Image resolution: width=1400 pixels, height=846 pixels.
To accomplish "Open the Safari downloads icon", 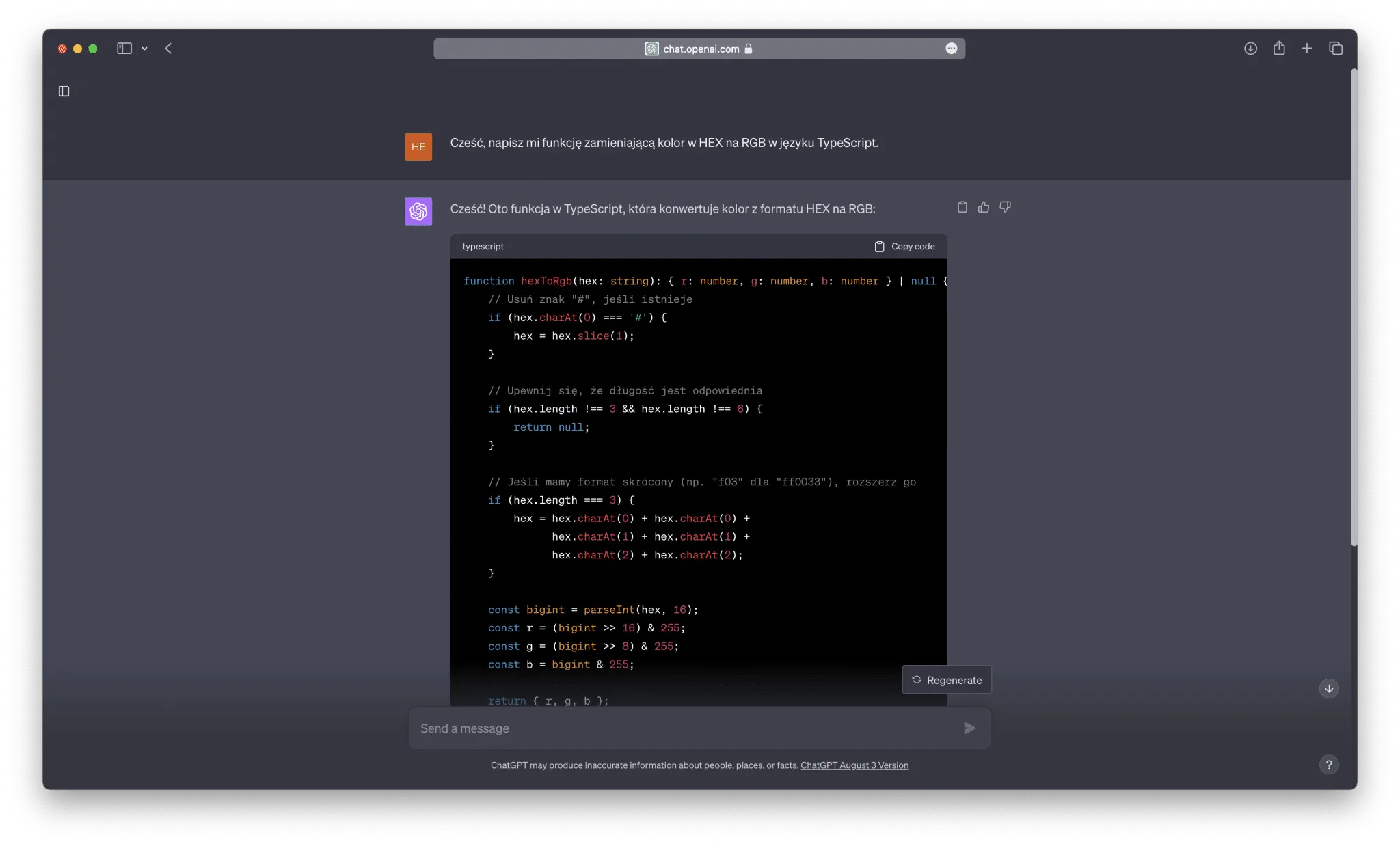I will click(x=1250, y=49).
